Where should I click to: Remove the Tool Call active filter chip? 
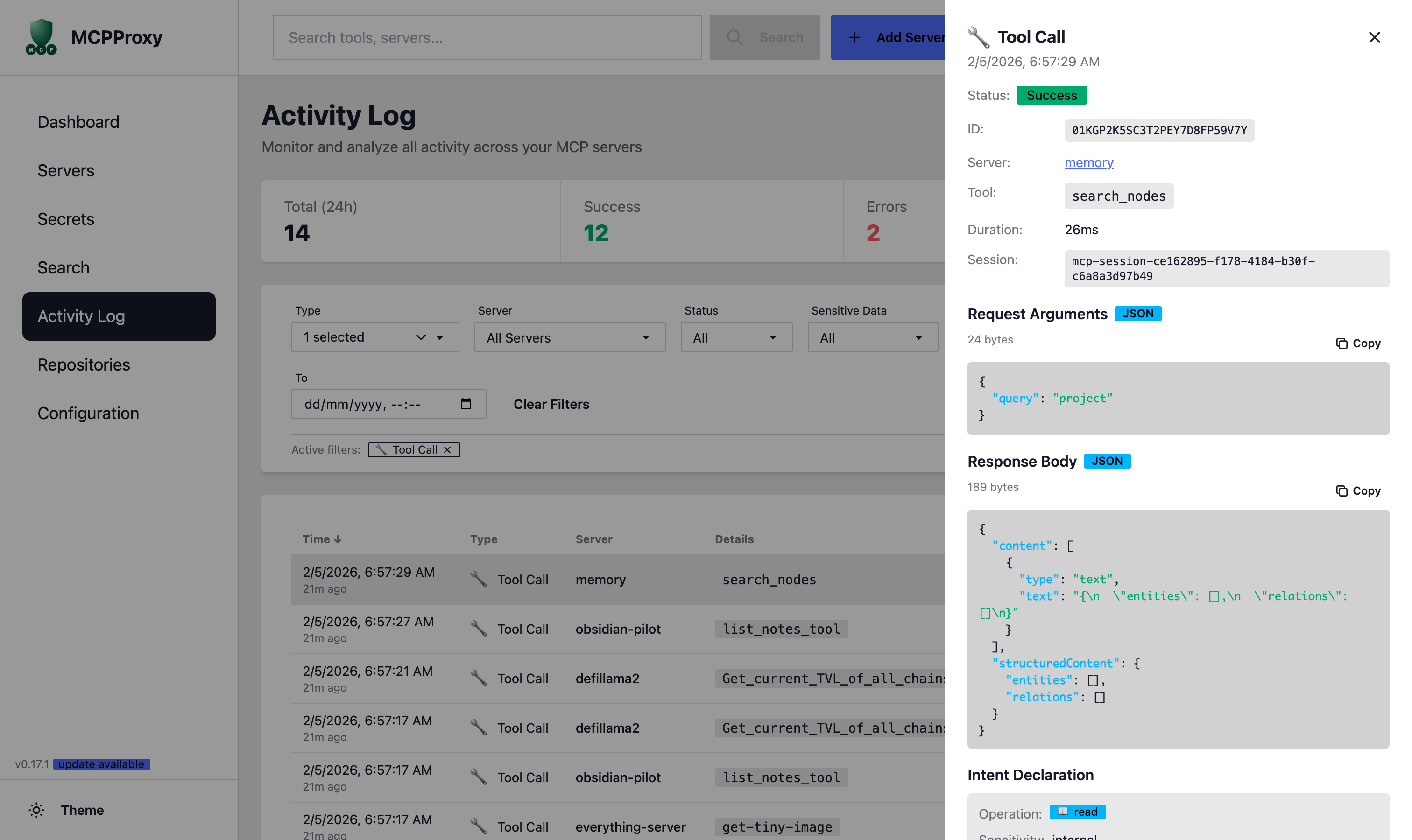click(x=447, y=449)
